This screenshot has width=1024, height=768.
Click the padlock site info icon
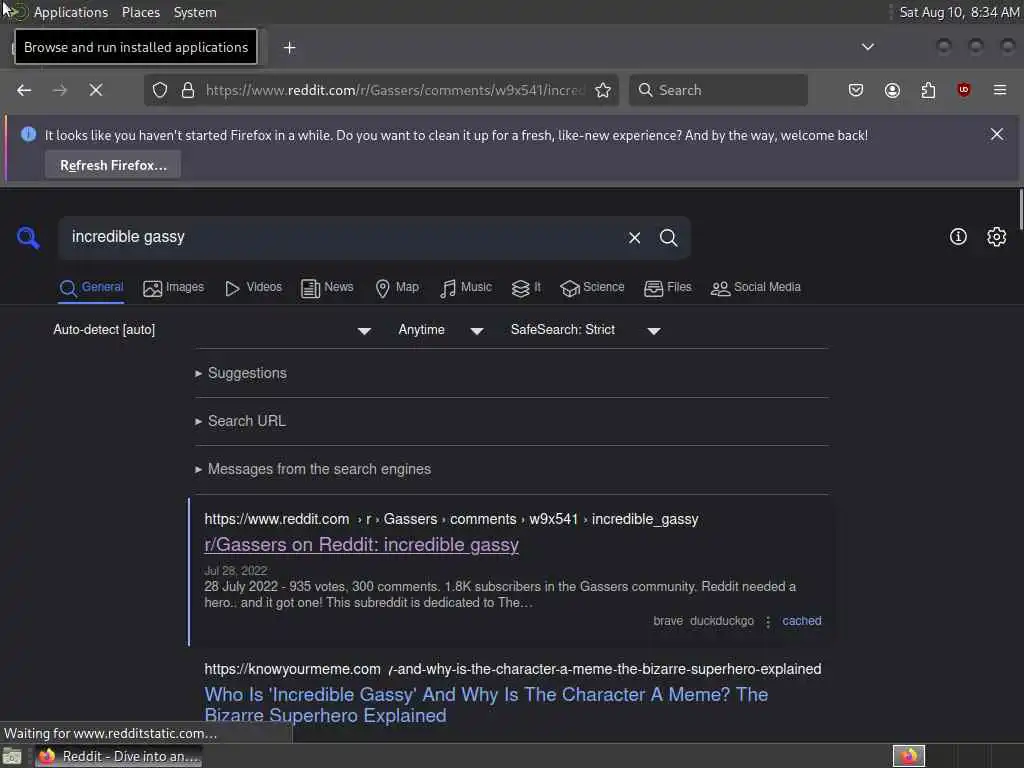(x=188, y=90)
